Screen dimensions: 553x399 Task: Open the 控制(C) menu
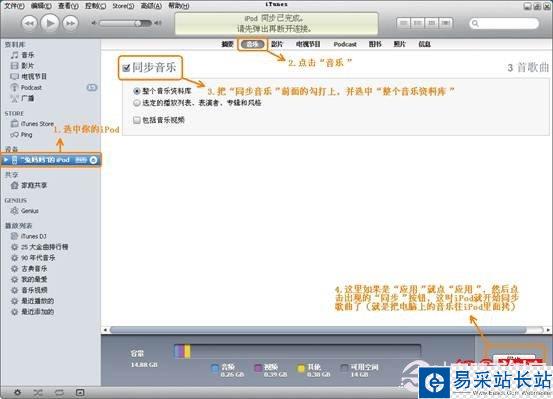coord(96,6)
